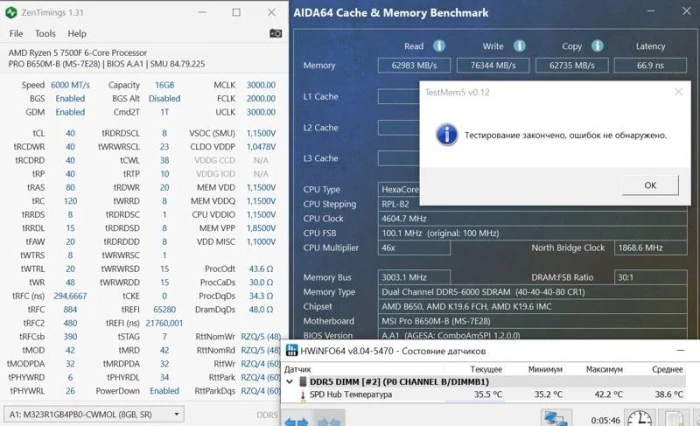Click the tREFI 65280 value

tap(164, 309)
